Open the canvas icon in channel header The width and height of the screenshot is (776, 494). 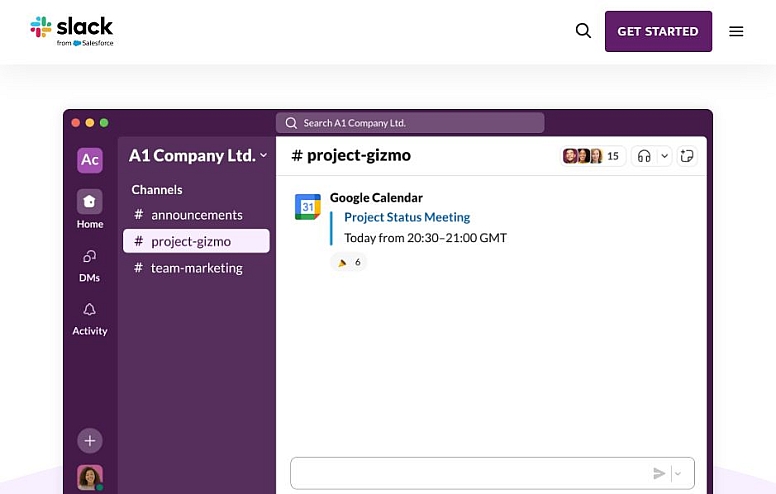[686, 156]
